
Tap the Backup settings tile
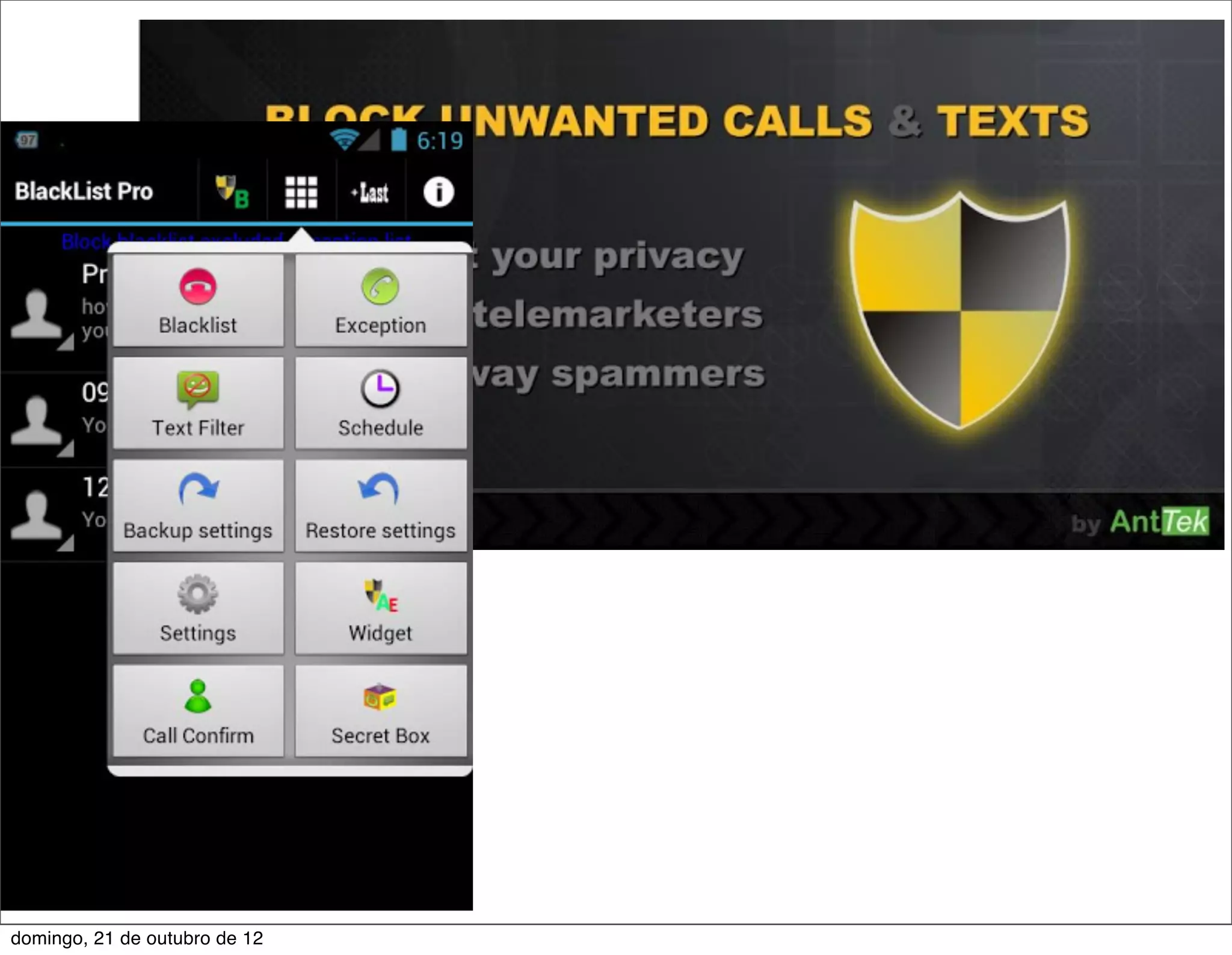(198, 506)
